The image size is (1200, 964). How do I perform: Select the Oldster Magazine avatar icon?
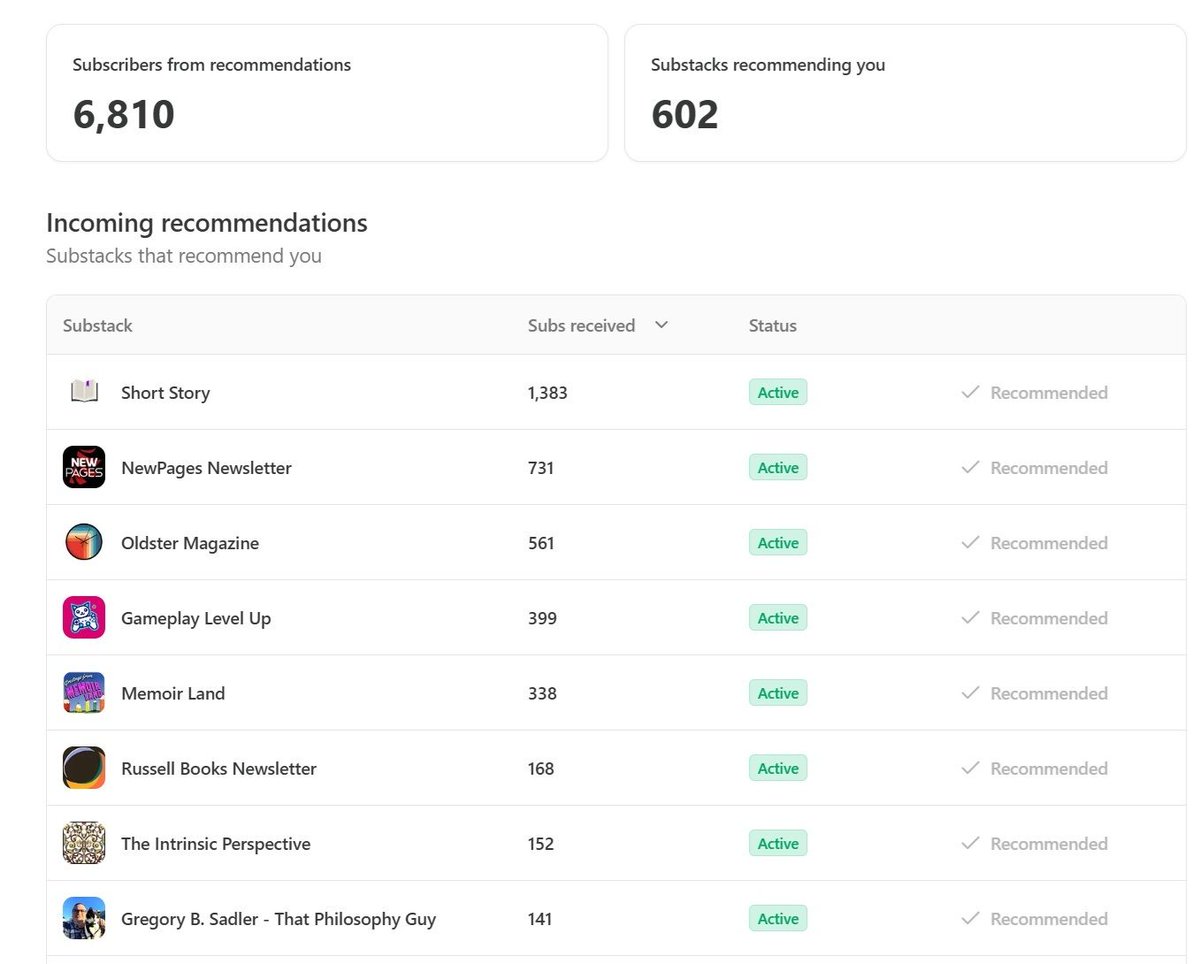[x=84, y=542]
